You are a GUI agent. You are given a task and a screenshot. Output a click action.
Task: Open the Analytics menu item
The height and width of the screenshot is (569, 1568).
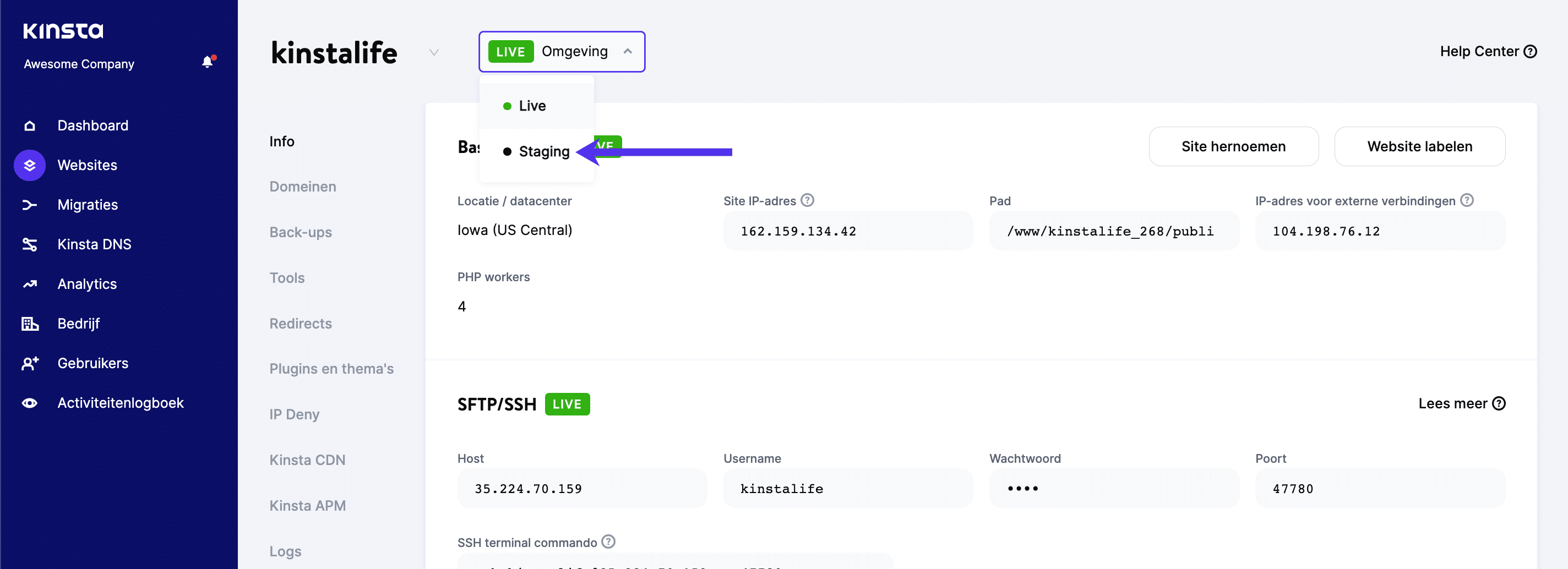pyautogui.click(x=87, y=284)
